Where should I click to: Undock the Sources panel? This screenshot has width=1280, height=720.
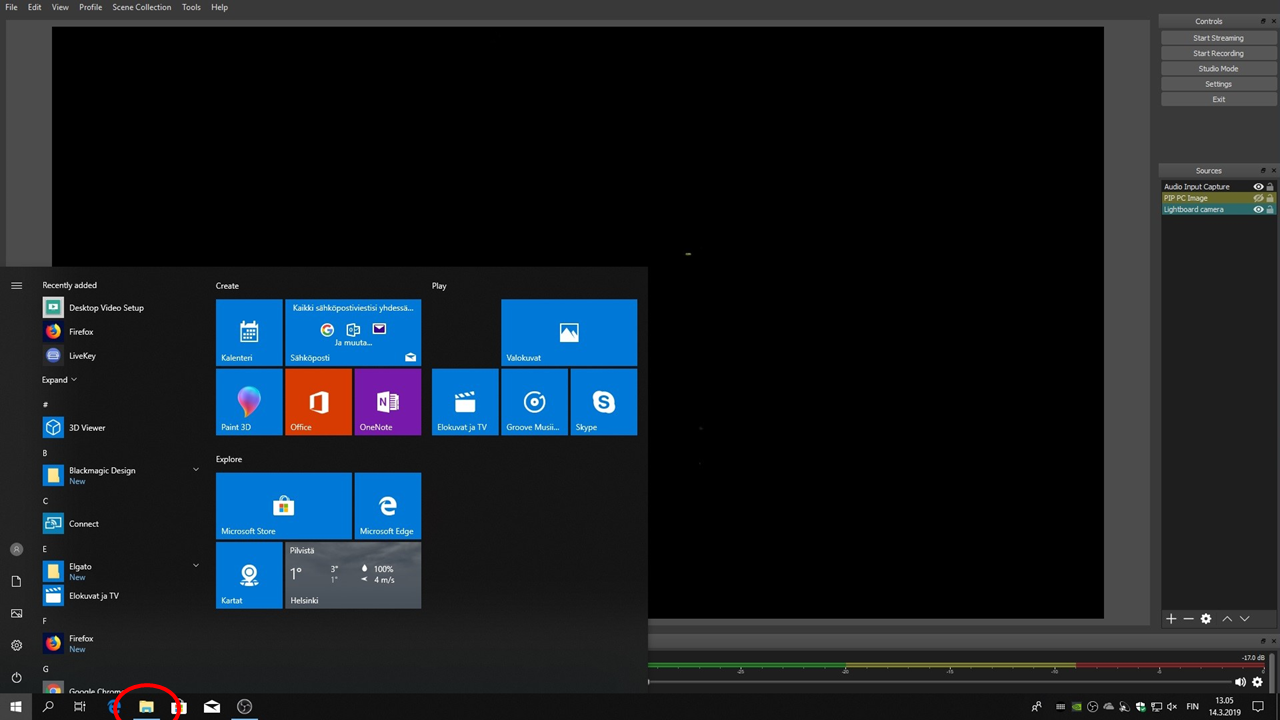[x=1263, y=171]
